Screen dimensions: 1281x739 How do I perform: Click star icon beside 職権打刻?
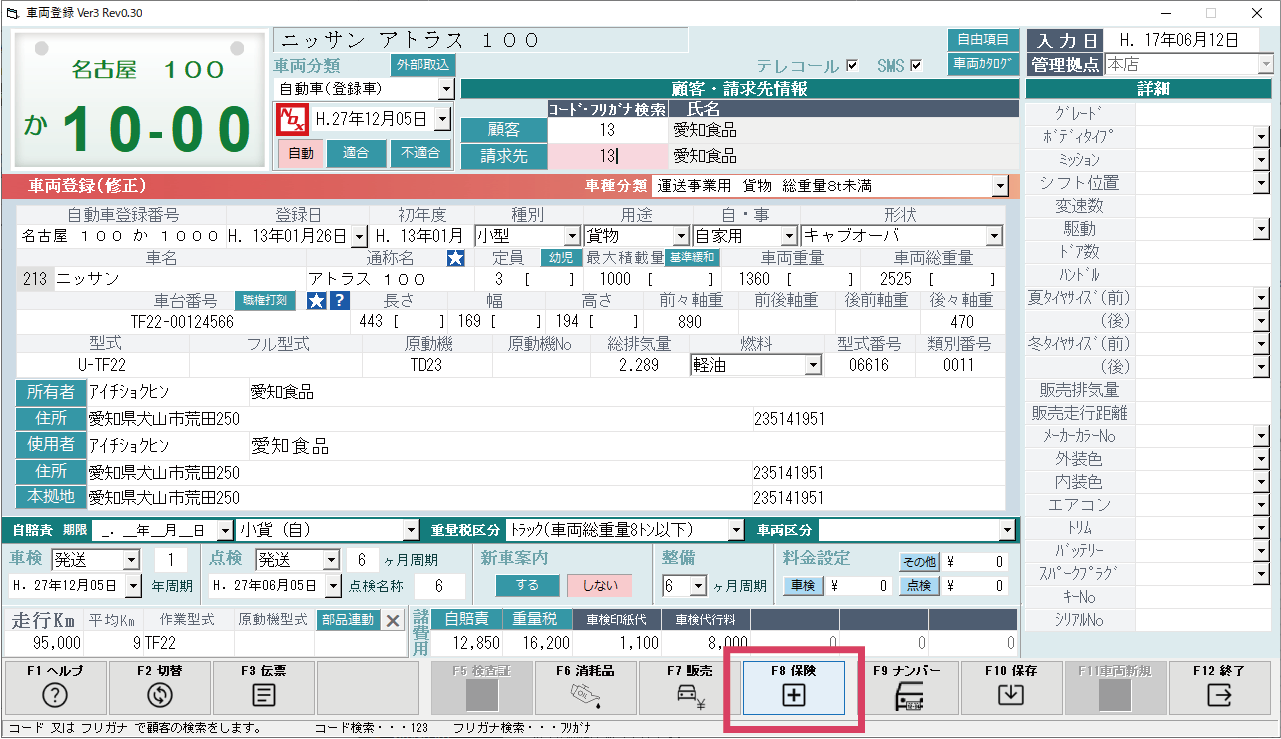tap(315, 301)
